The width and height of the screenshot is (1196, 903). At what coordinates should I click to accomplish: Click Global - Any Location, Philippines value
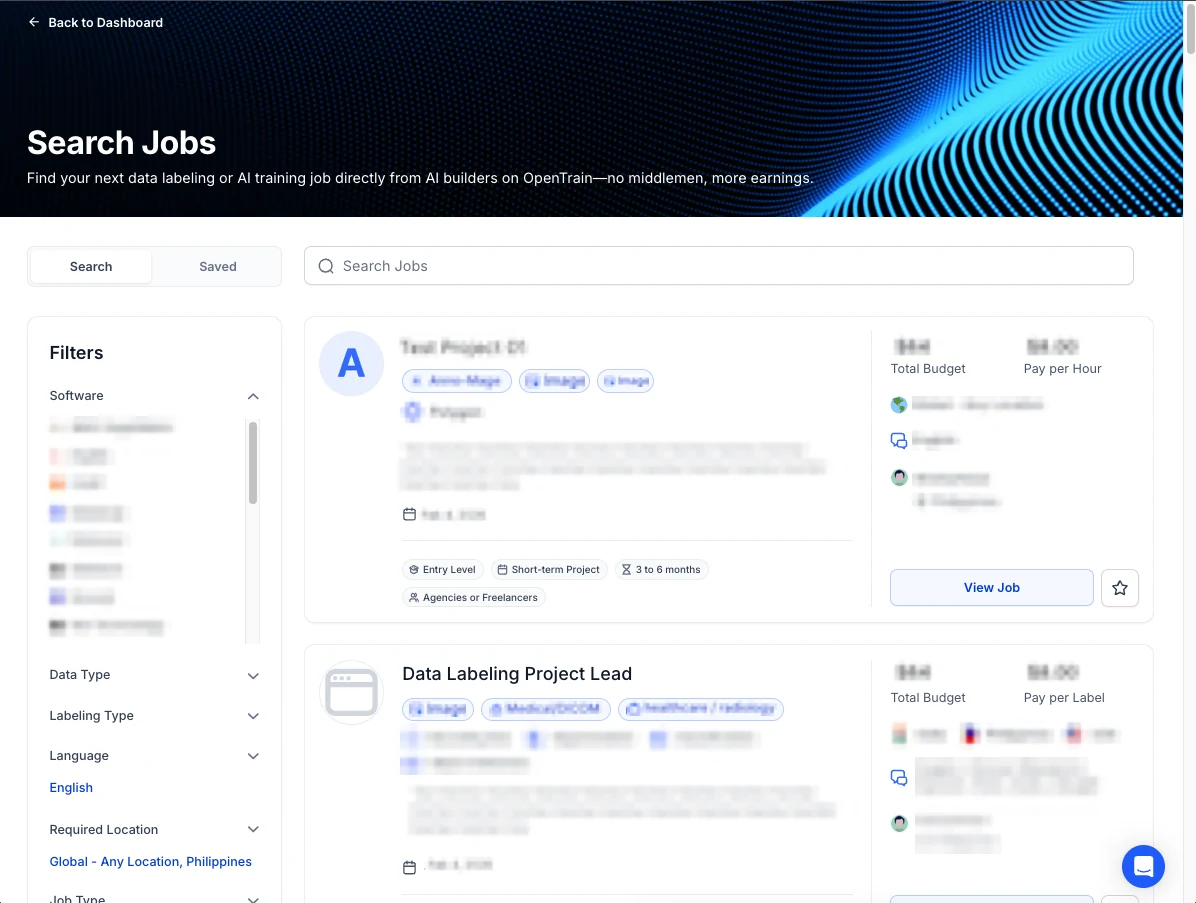click(x=150, y=861)
